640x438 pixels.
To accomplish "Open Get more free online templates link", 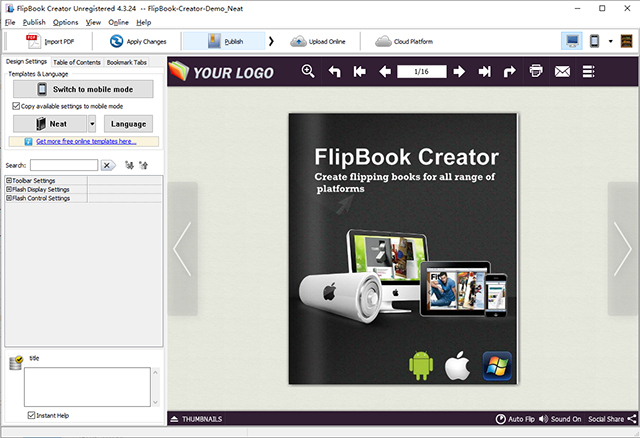I will point(86,142).
